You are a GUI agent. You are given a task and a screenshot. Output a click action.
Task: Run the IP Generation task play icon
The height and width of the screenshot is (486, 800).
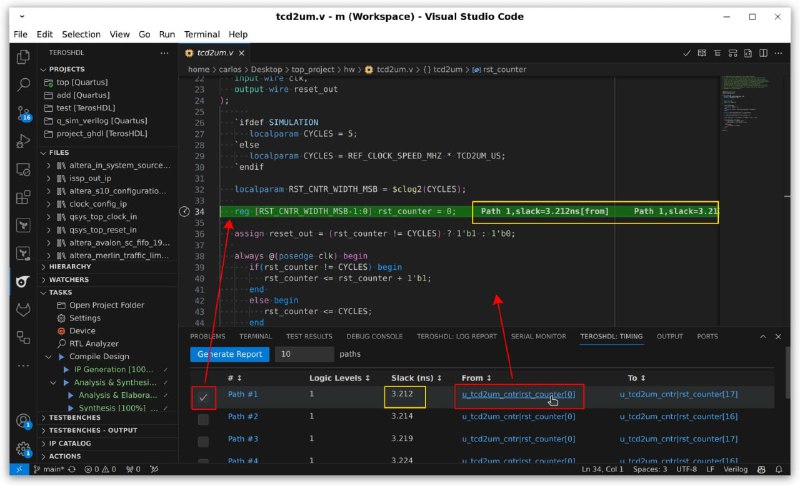pyautogui.click(x=66, y=369)
